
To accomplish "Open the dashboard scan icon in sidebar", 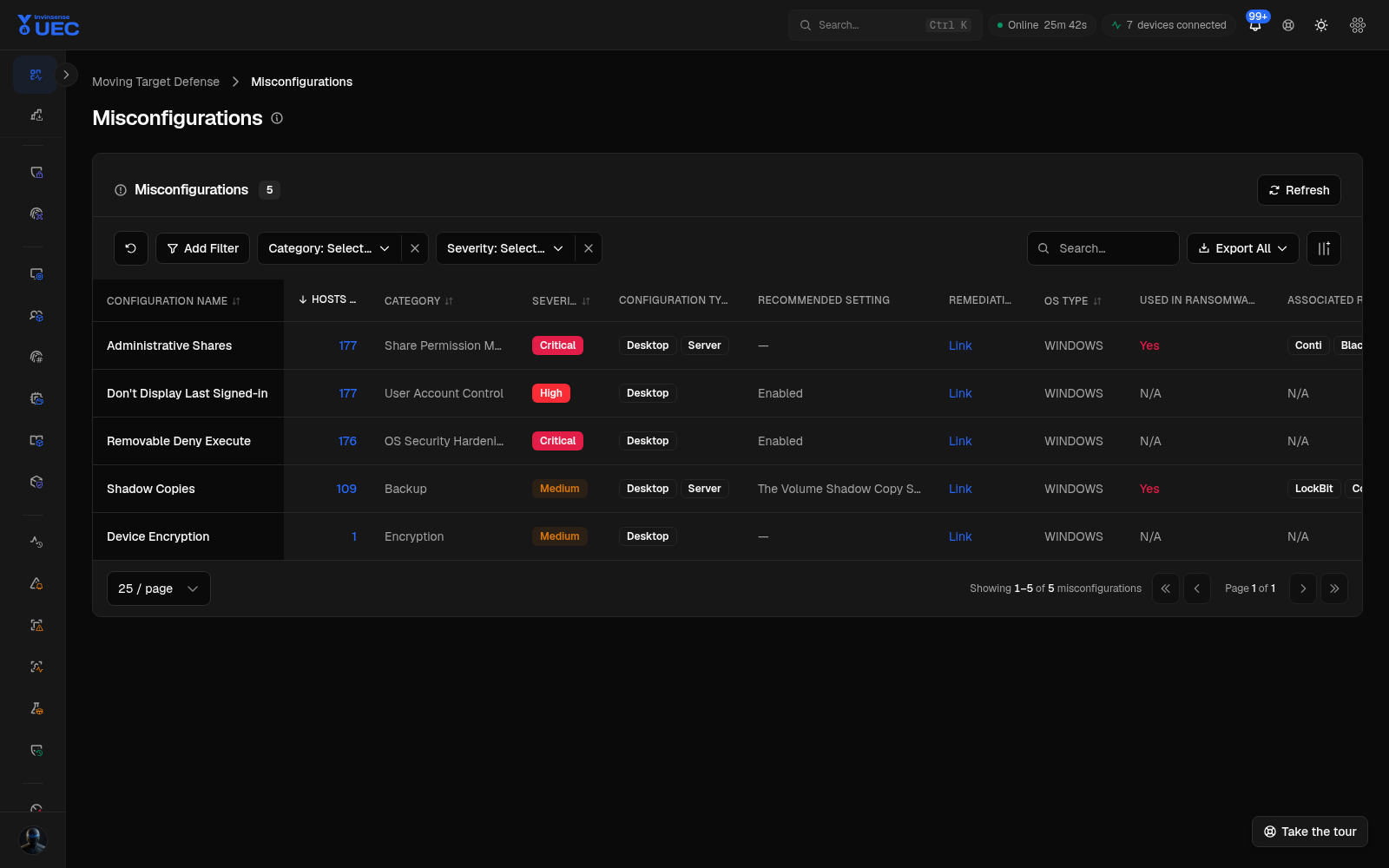I will coord(36,75).
